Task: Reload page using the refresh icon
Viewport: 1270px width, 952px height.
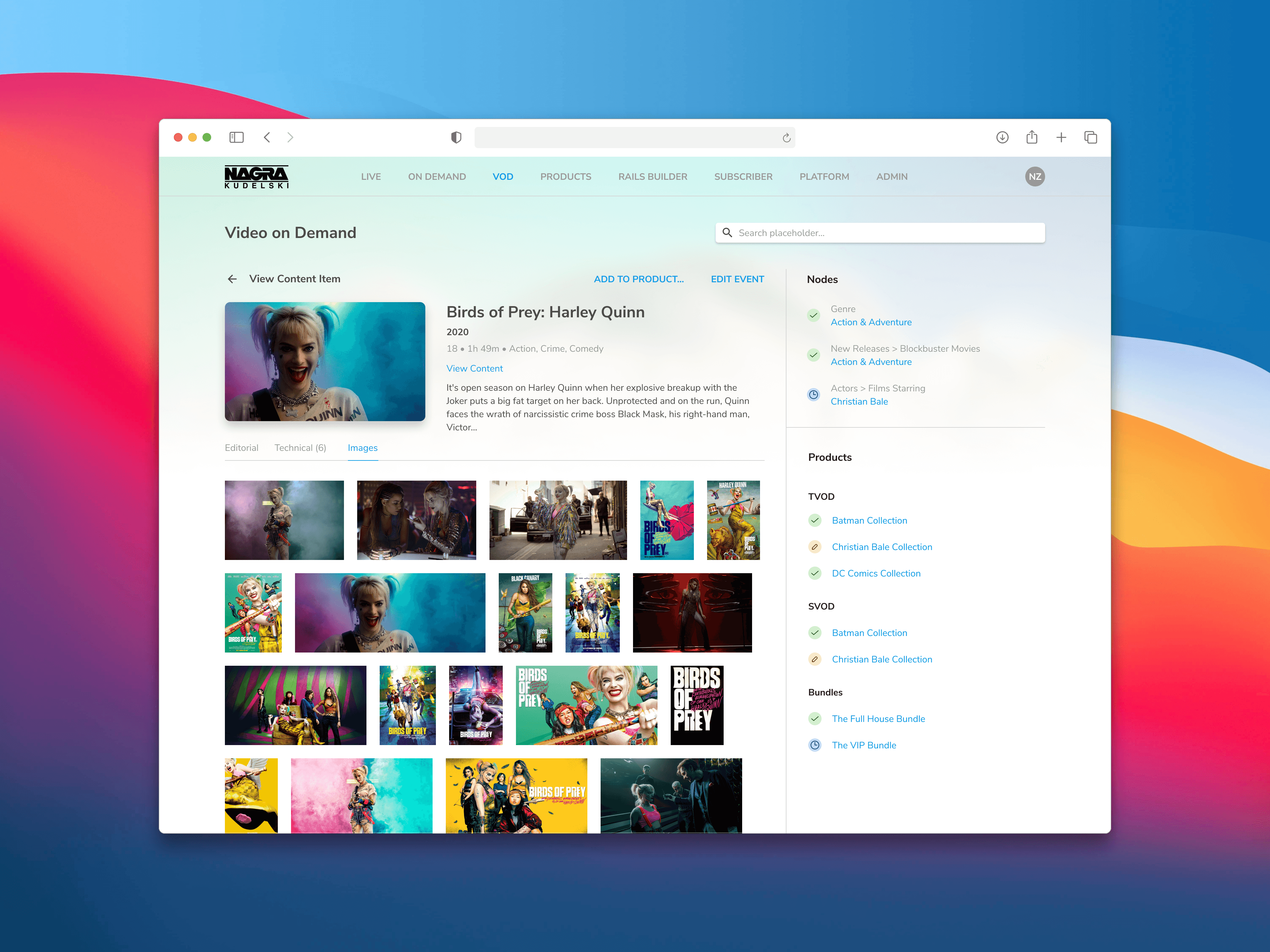Action: pos(786,138)
